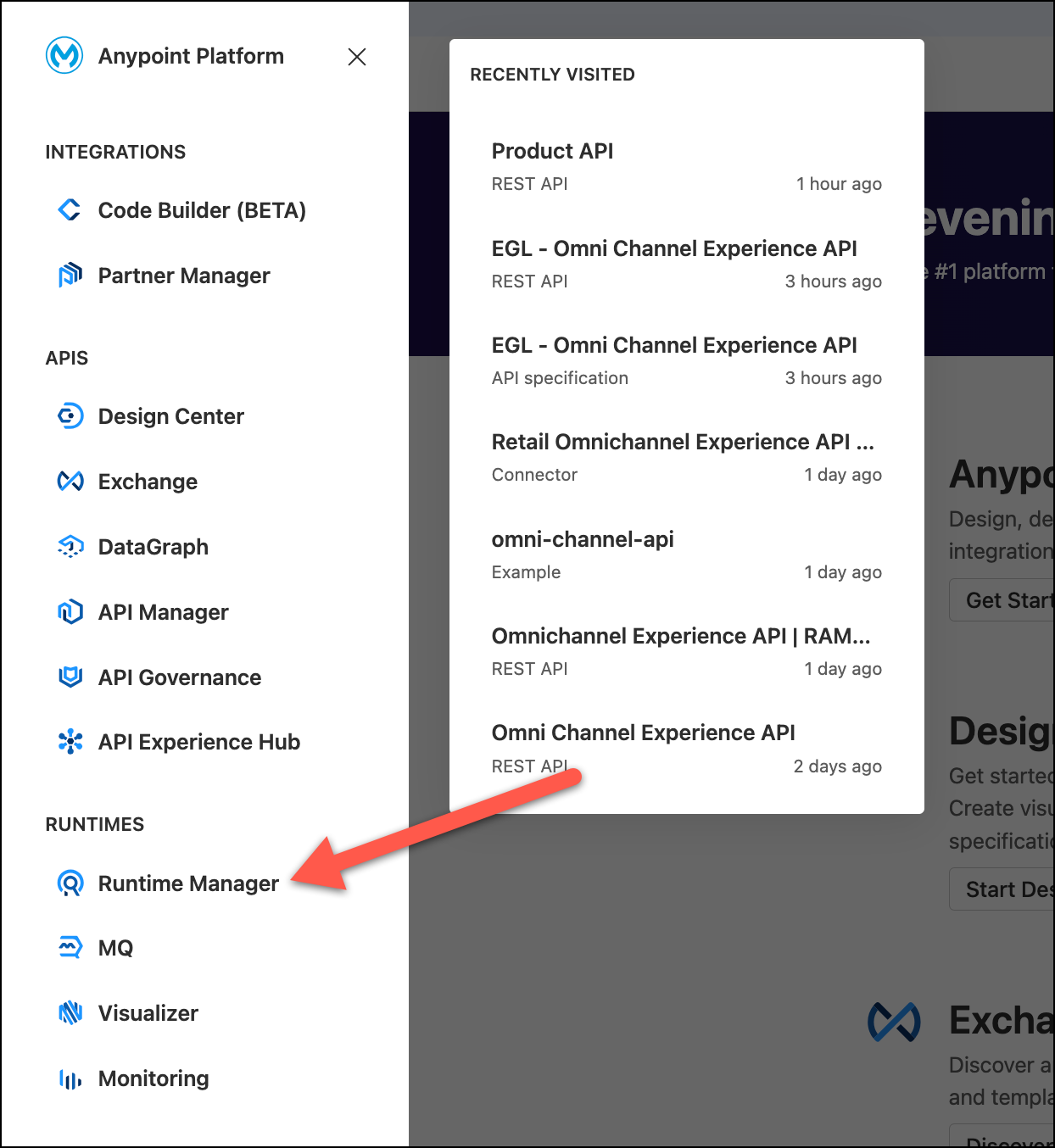1055x1148 pixels.
Task: Click the INTEGRATIONS section heading
Action: tap(115, 152)
